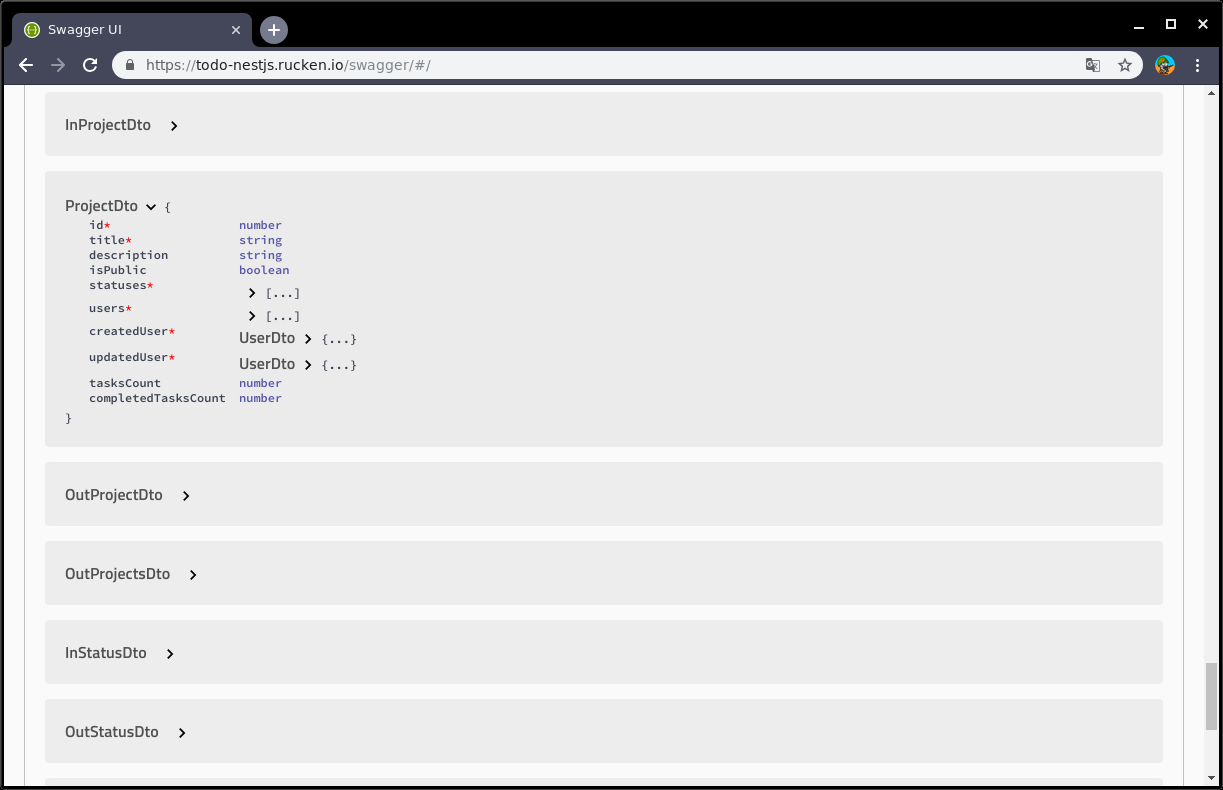
Task: Click the OutProjectDto model name
Action: click(x=114, y=495)
